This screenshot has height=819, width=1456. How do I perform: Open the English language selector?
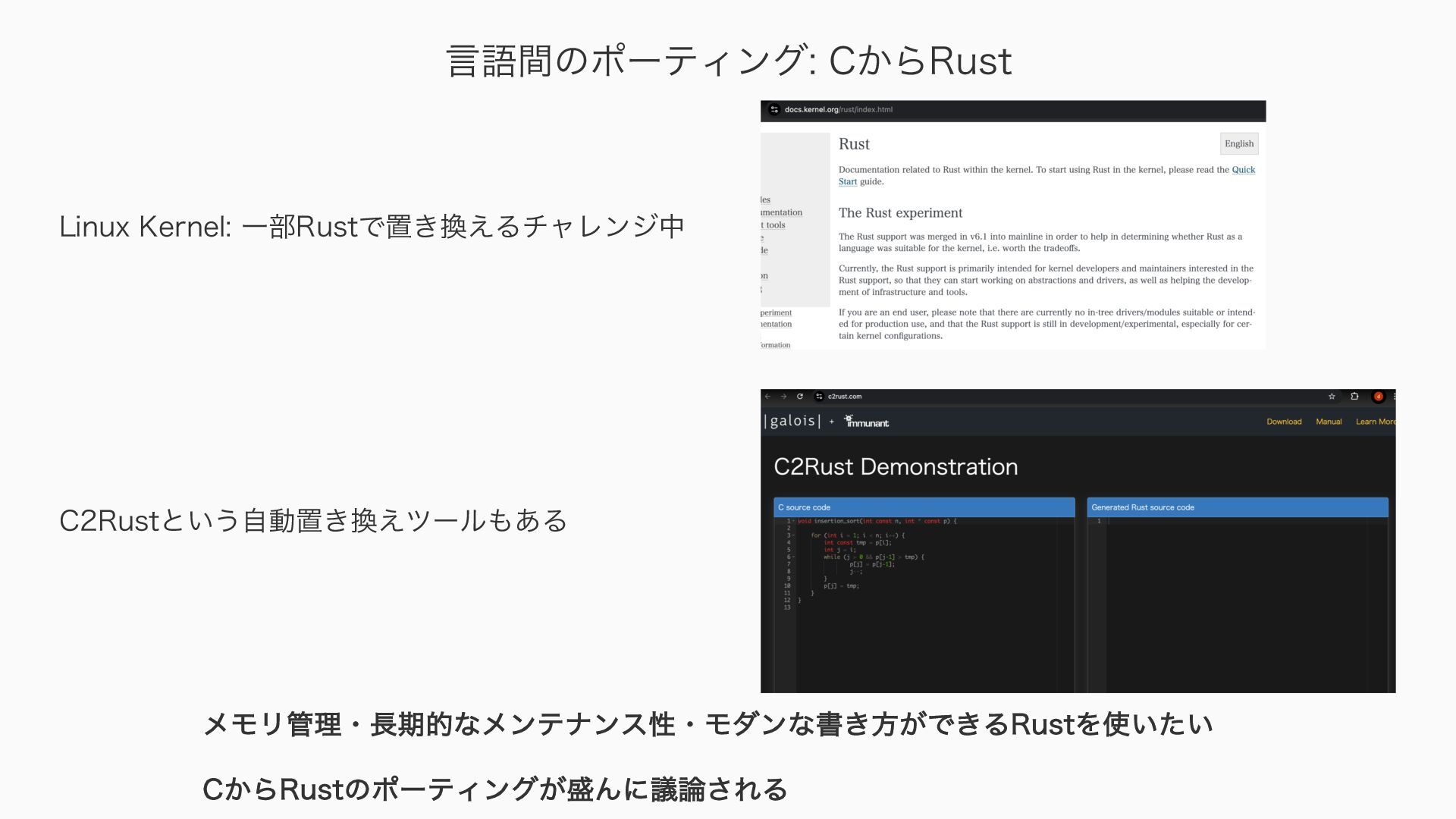(x=1239, y=144)
